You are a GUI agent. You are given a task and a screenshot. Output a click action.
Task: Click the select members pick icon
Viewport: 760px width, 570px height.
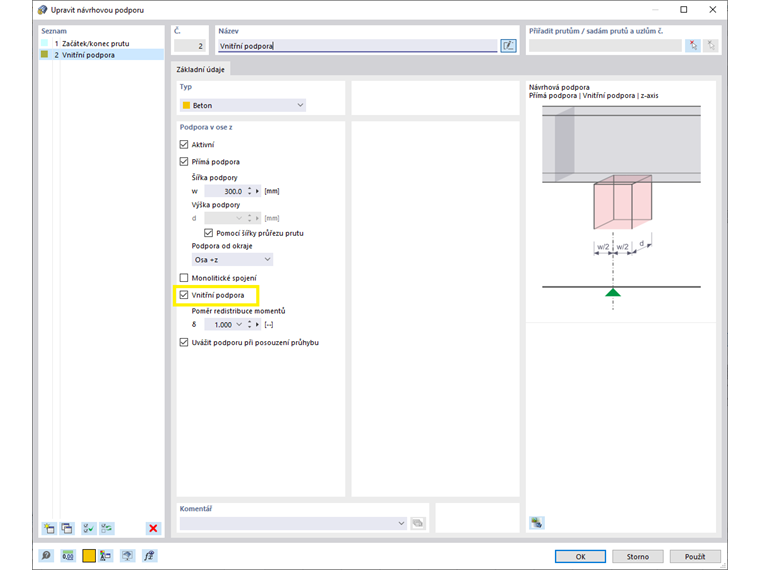pyautogui.click(x=693, y=46)
